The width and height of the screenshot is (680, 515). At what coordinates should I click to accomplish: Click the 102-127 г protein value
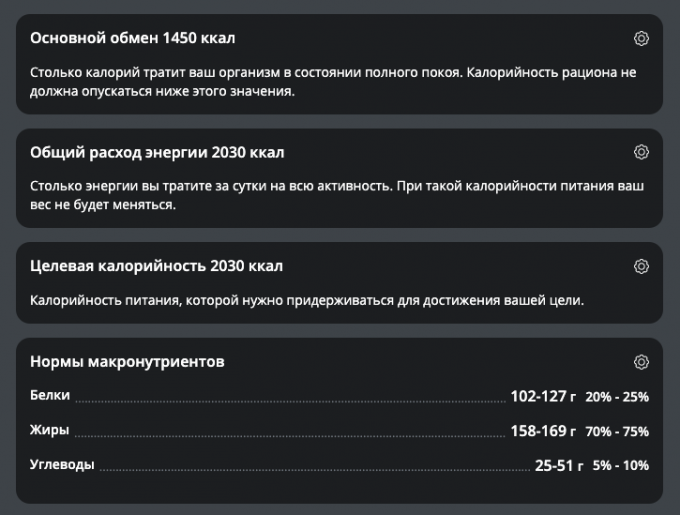543,397
